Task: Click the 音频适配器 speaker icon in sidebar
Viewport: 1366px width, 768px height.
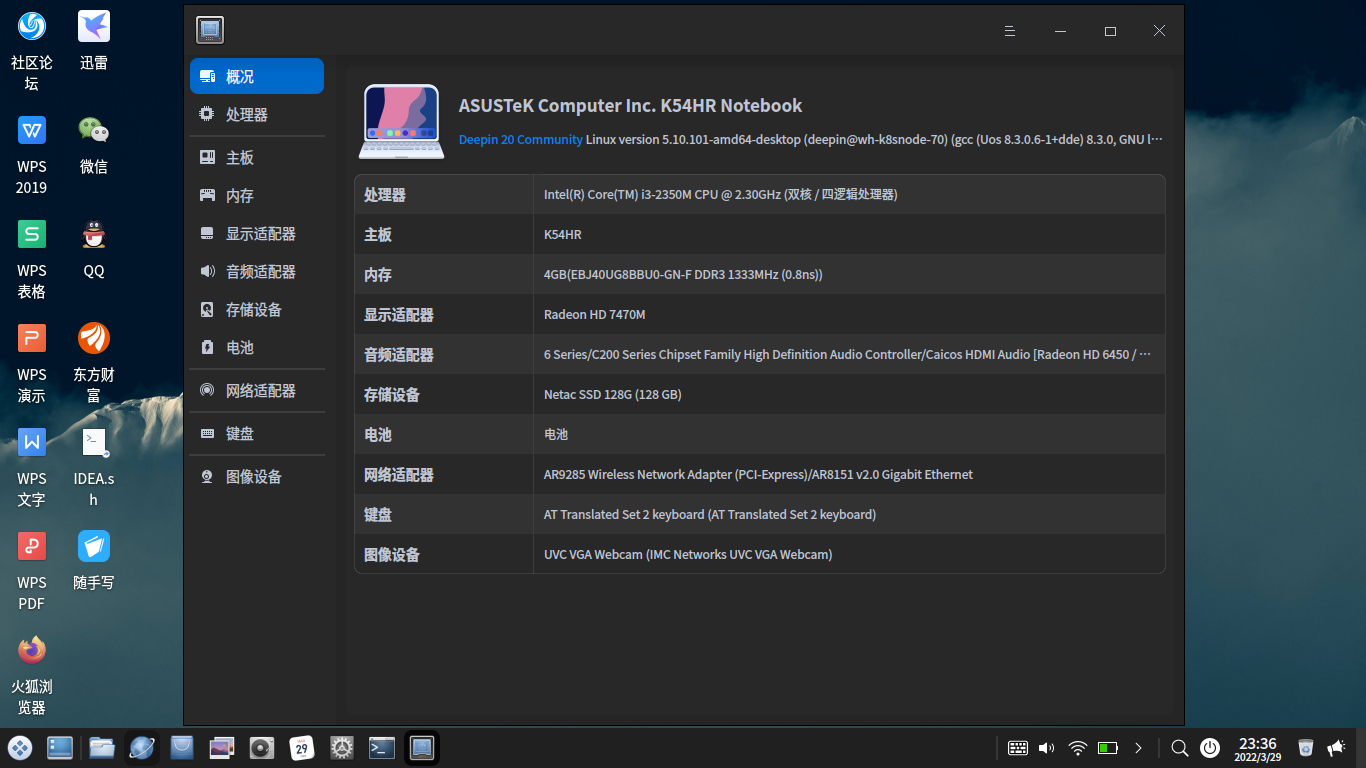Action: point(207,272)
